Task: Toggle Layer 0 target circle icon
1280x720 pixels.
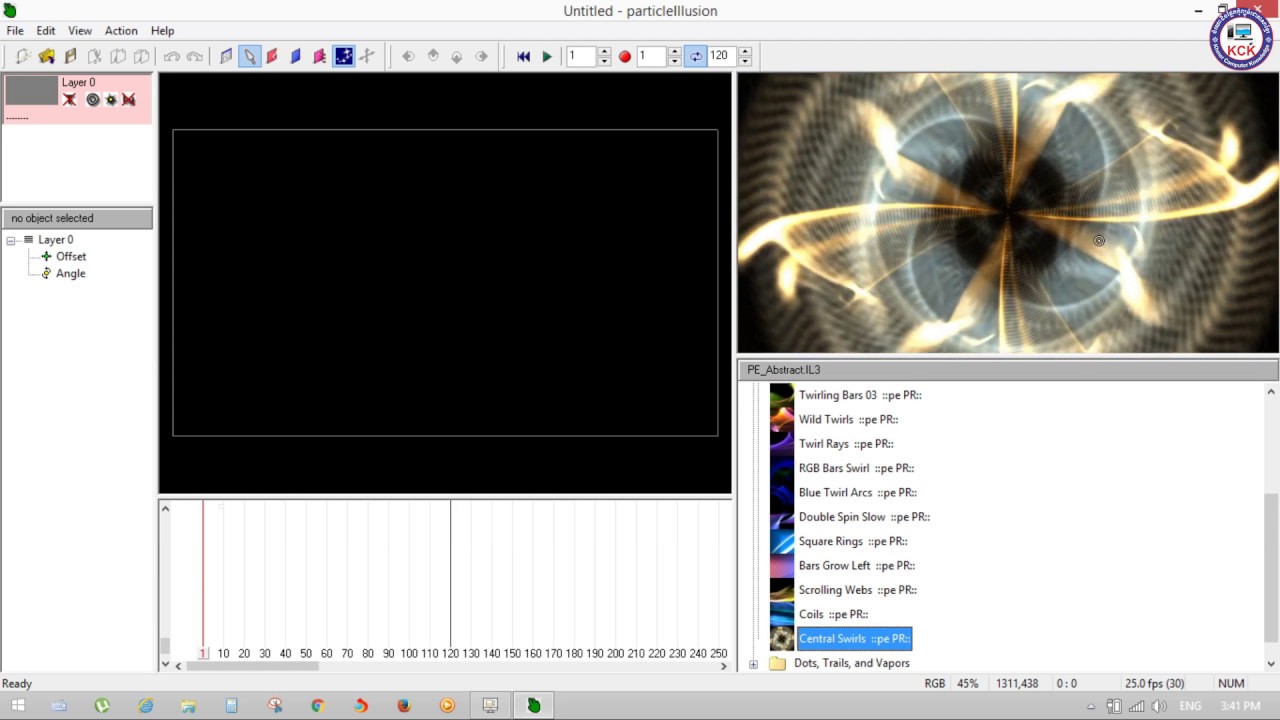Action: point(93,100)
